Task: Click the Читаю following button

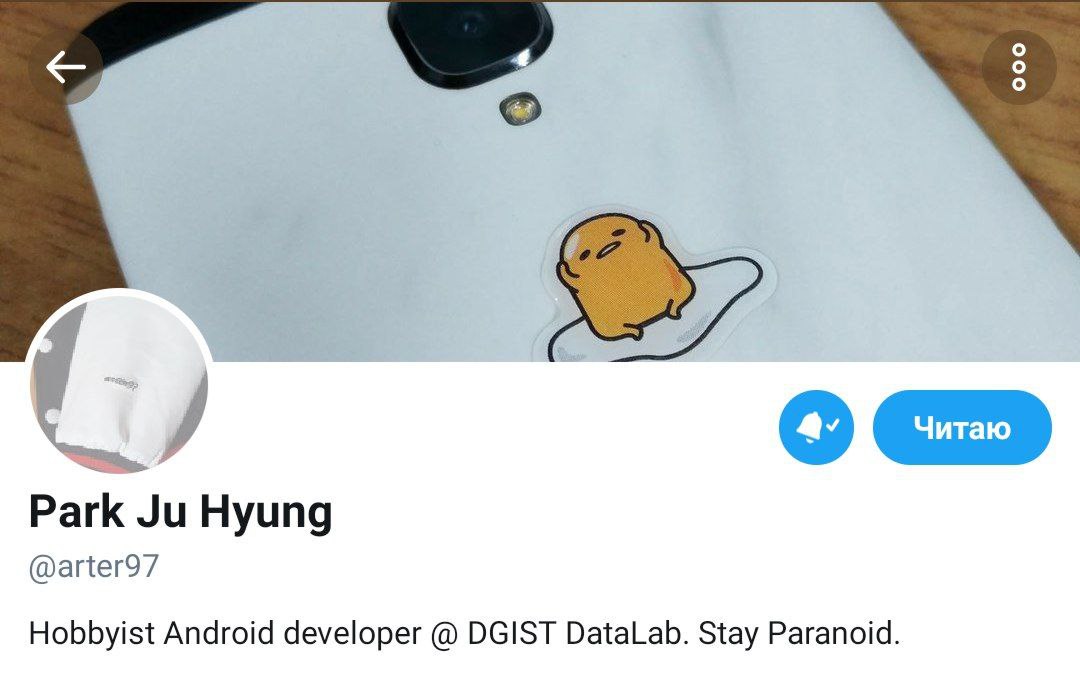Action: (x=962, y=427)
